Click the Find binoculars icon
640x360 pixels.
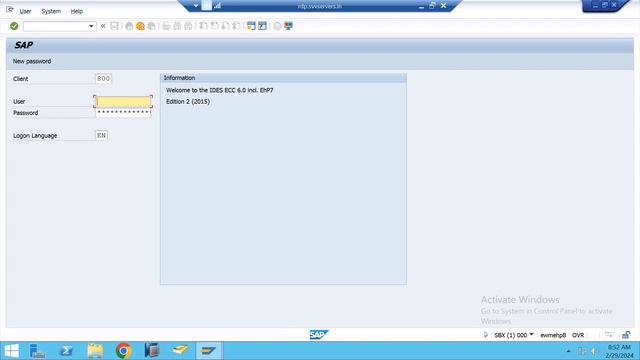[x=177, y=26]
